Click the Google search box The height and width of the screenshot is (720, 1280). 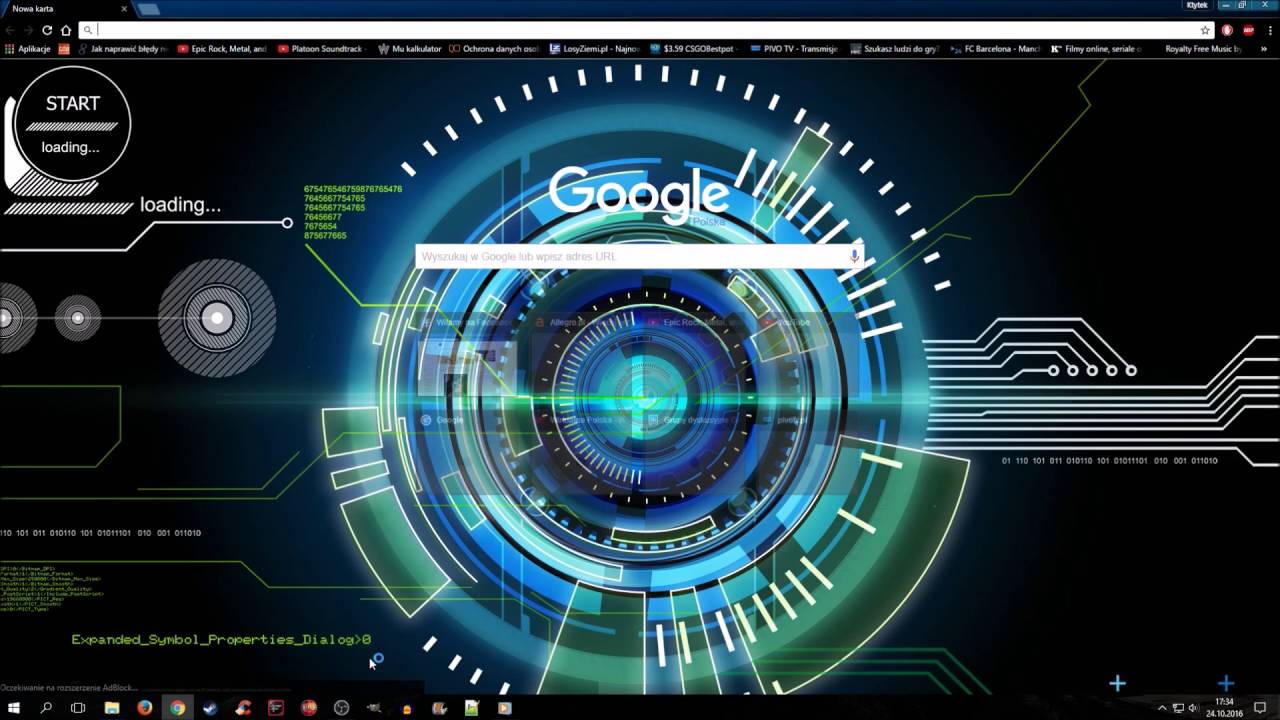click(640, 257)
